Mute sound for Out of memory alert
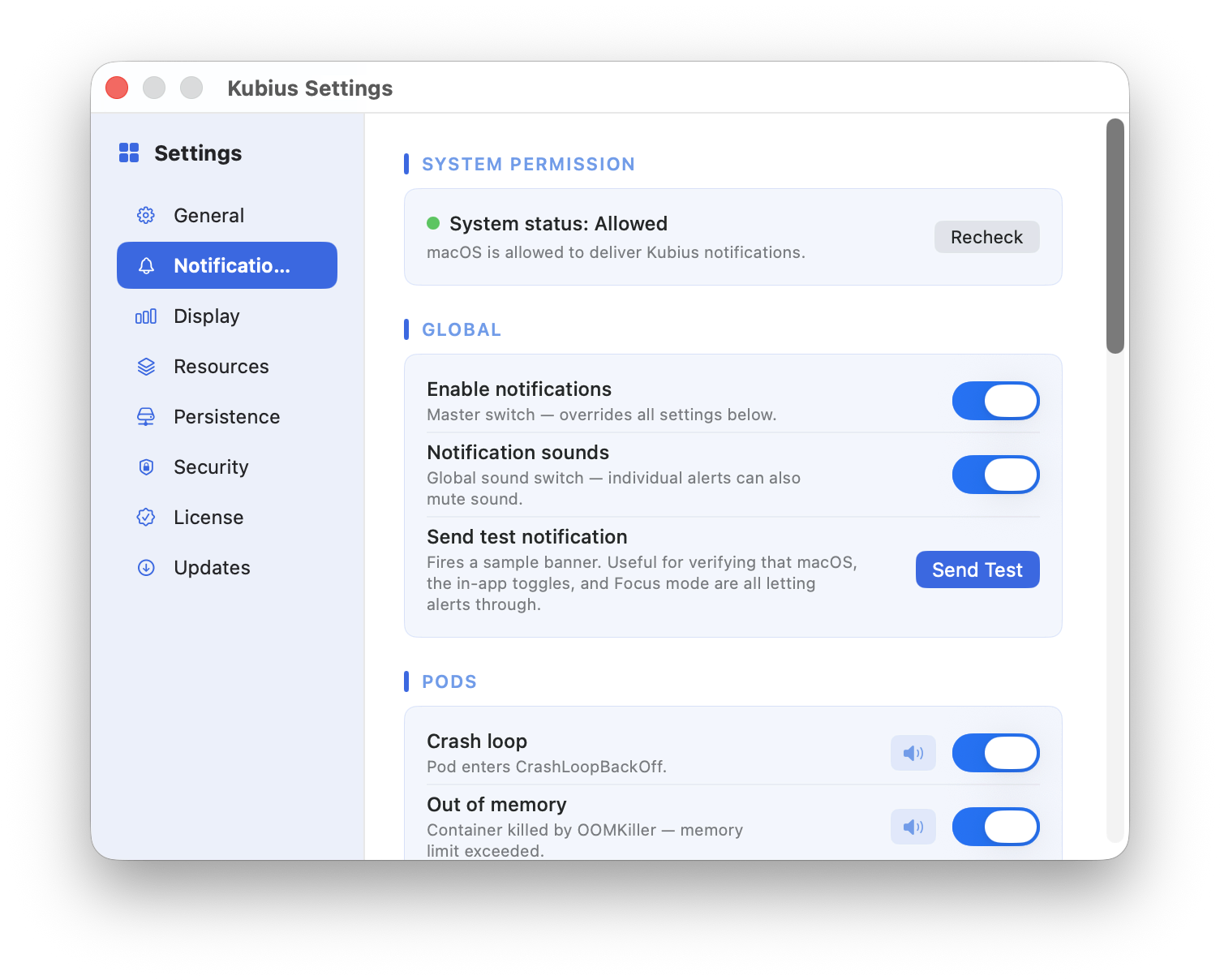Screen dimensions: 1220x980 tap(913, 827)
